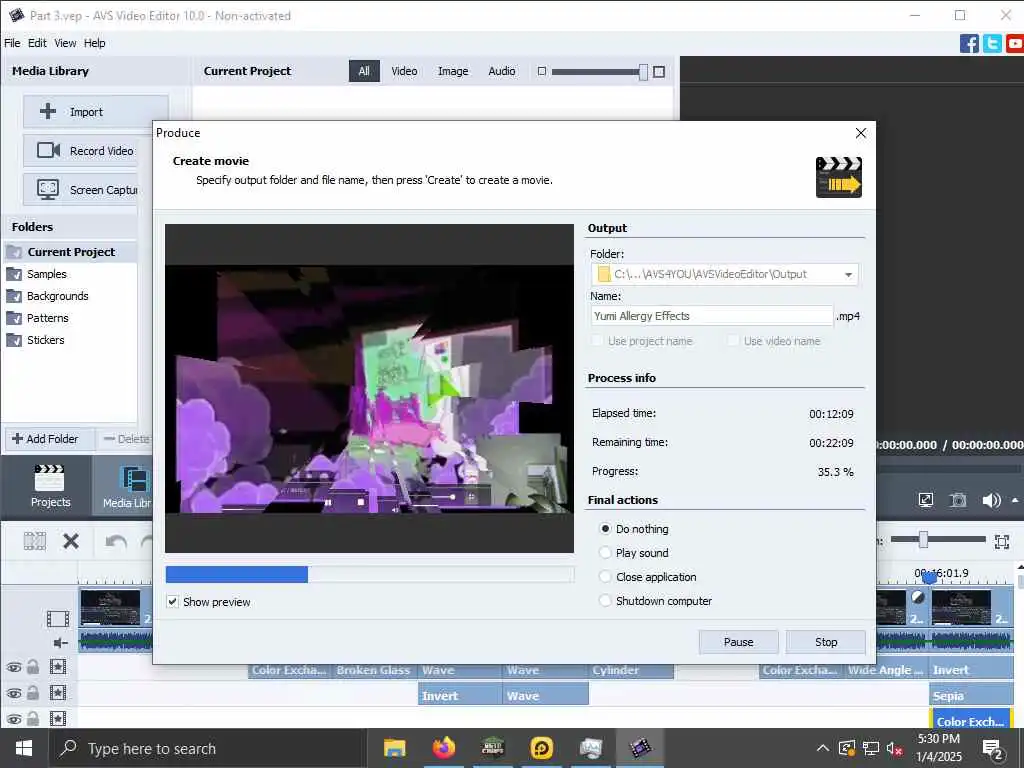The image size is (1024, 768).
Task: Expand the volume options arrow
Action: click(x=1015, y=500)
